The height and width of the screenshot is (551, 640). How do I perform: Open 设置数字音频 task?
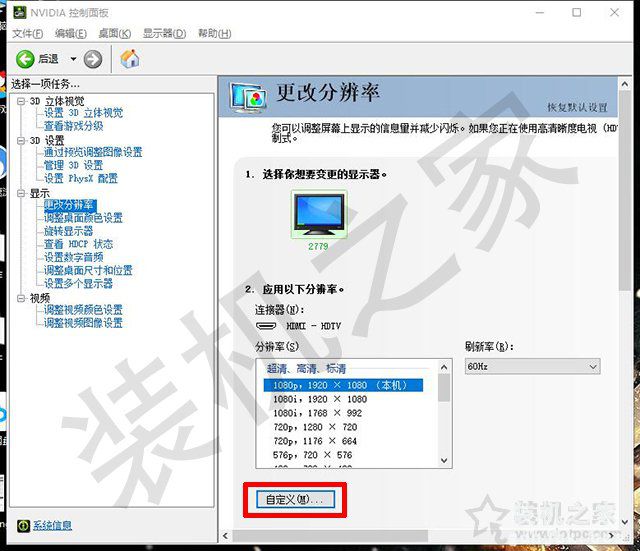click(73, 258)
